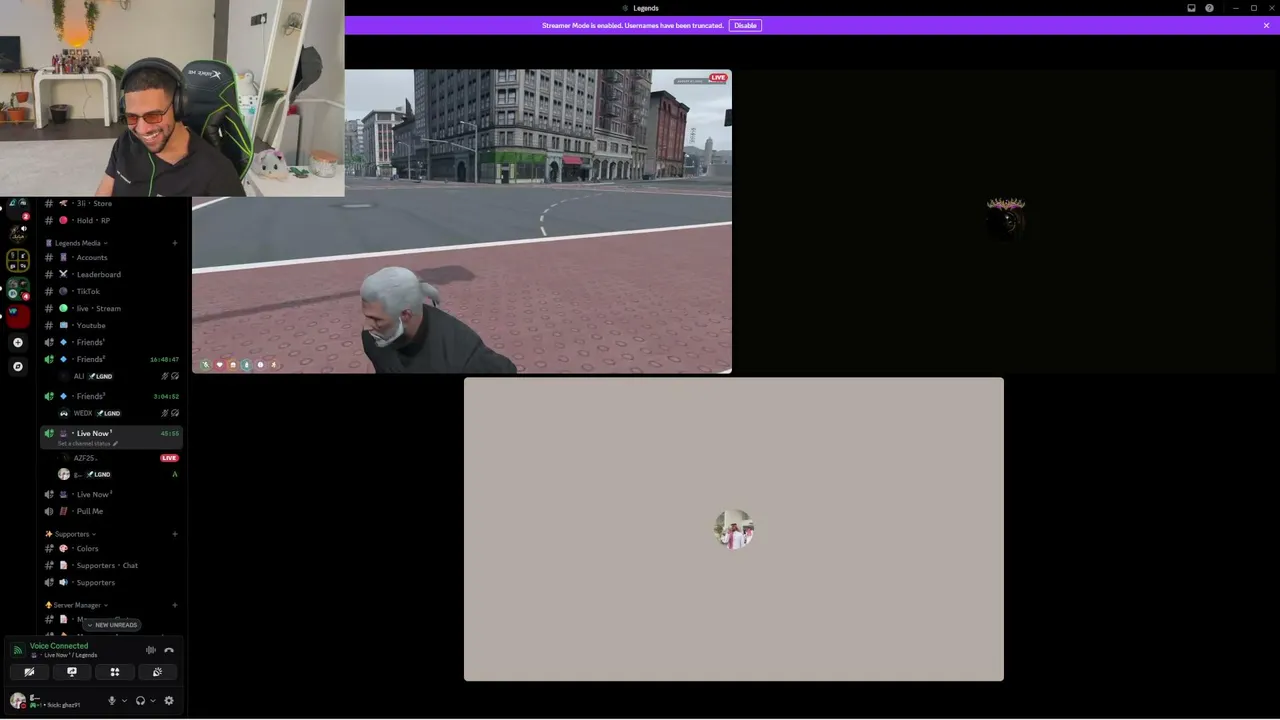Start an activity from voice panel
1280x720 pixels.
[115, 672]
